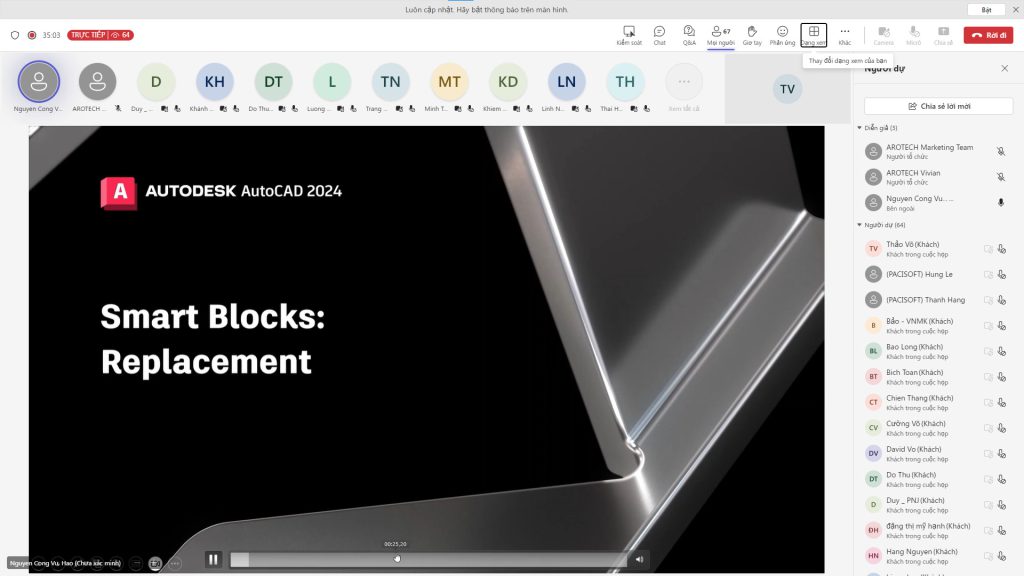
Task: Toggle mic for Bảo - VNMK (Khách)
Action: click(x=1002, y=325)
